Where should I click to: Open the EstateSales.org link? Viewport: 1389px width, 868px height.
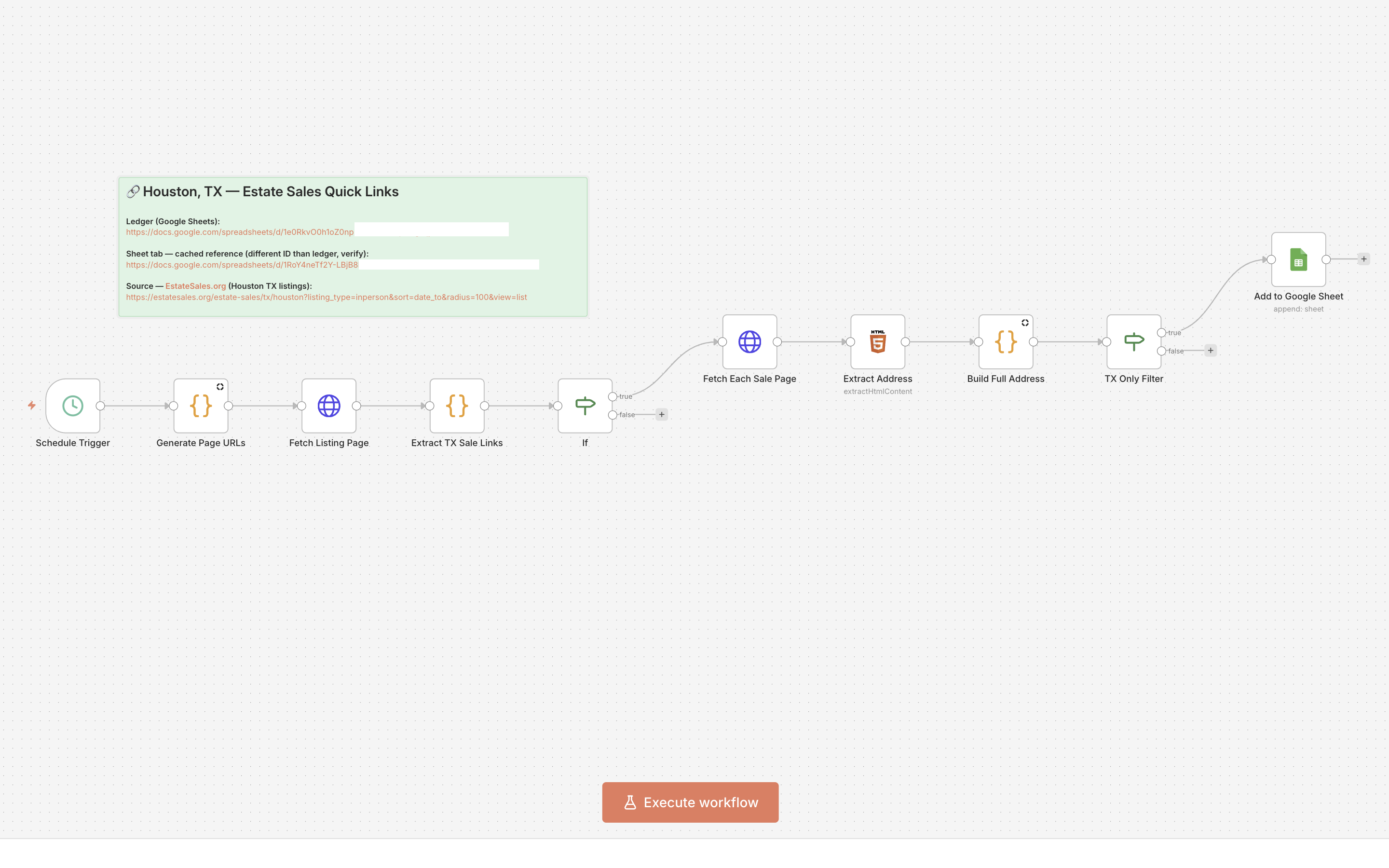pyautogui.click(x=196, y=286)
